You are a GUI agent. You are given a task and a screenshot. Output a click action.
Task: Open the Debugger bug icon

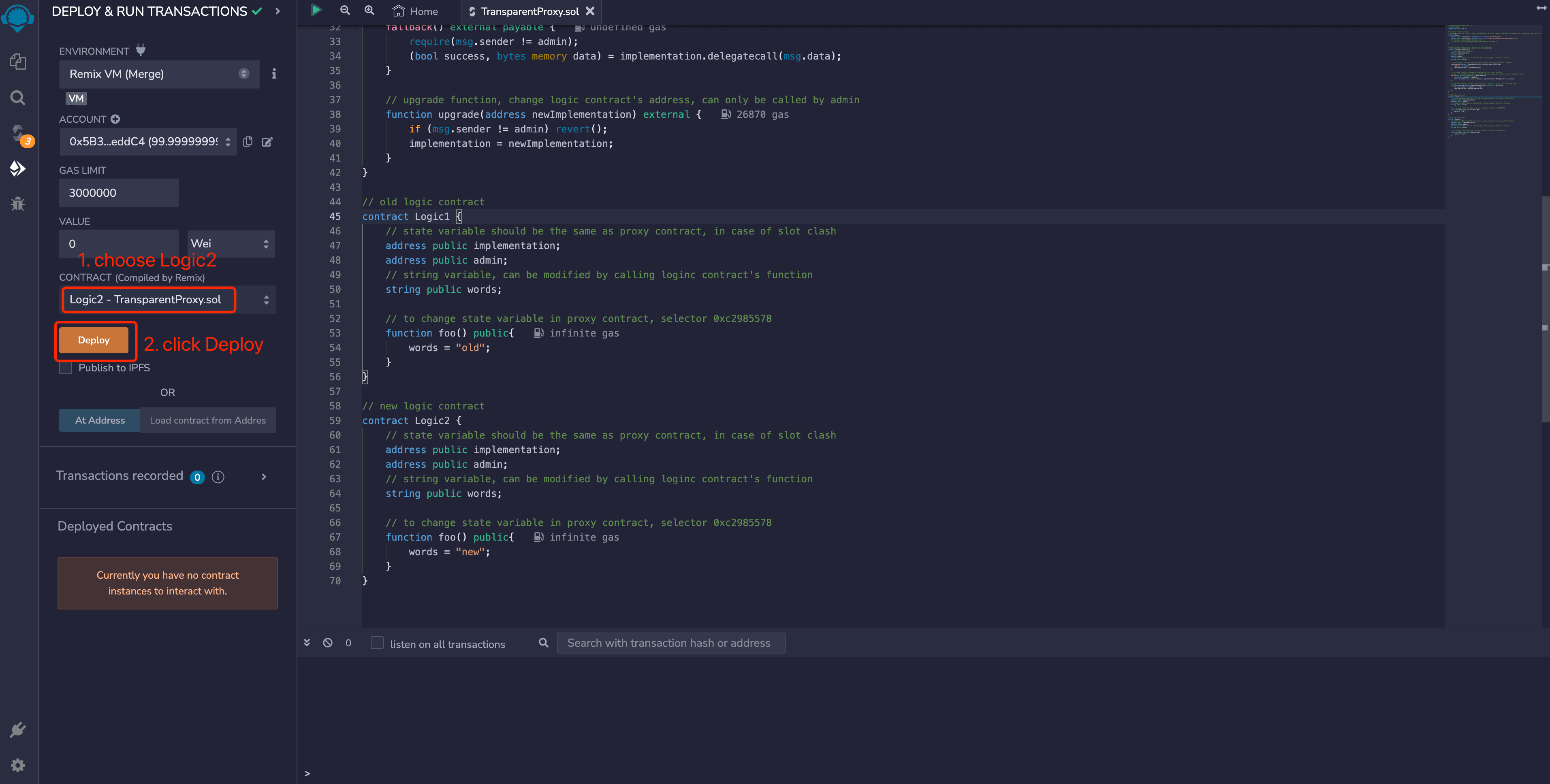click(x=17, y=203)
